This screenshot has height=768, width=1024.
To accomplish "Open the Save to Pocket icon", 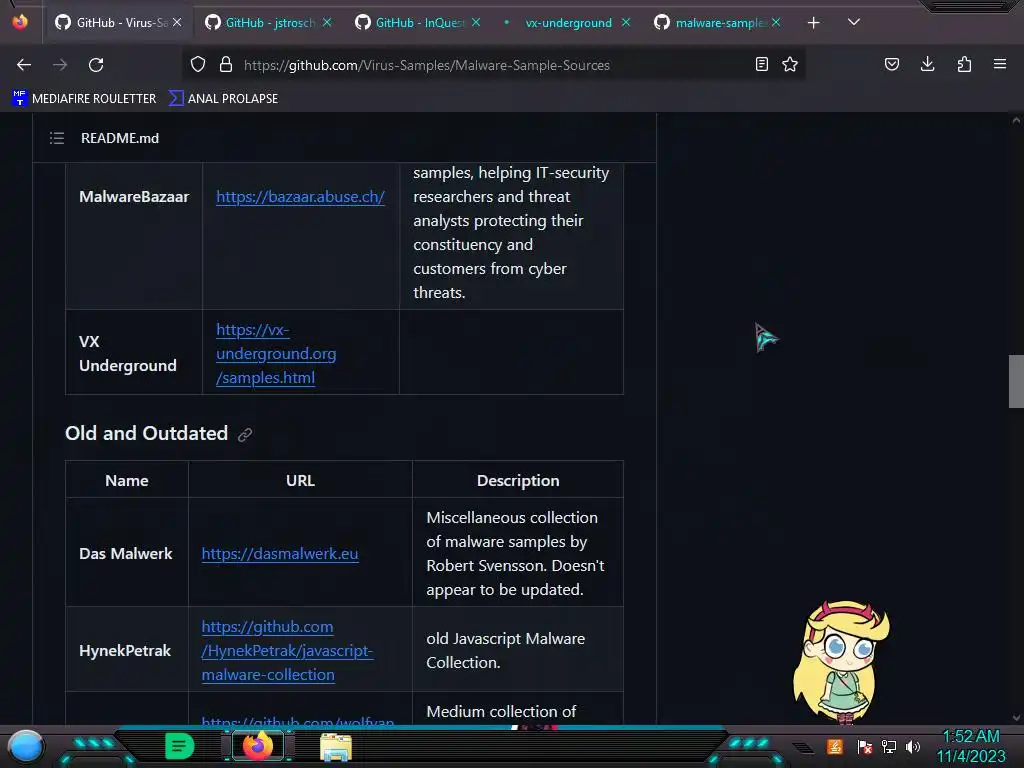I will coord(892,64).
